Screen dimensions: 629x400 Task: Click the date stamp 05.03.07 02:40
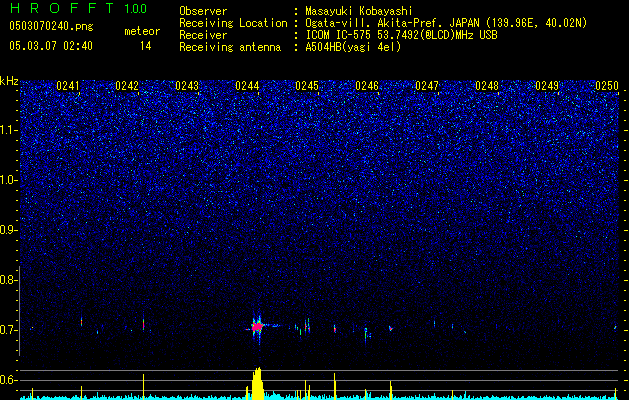point(51,46)
